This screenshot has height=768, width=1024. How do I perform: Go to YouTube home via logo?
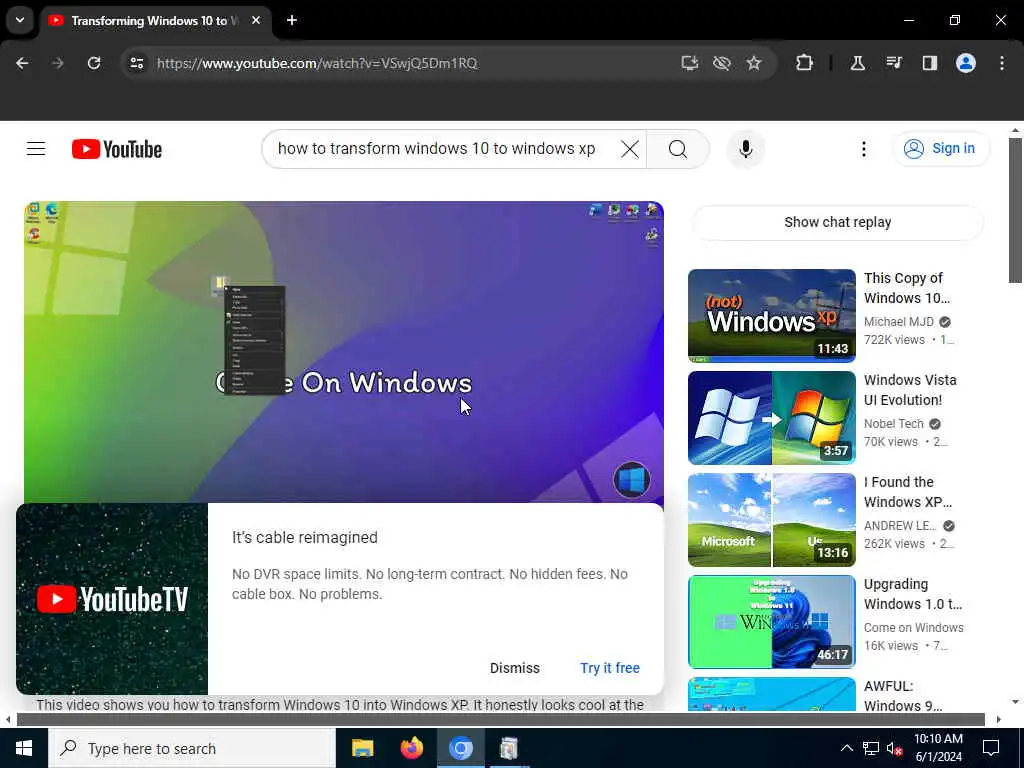tap(117, 149)
